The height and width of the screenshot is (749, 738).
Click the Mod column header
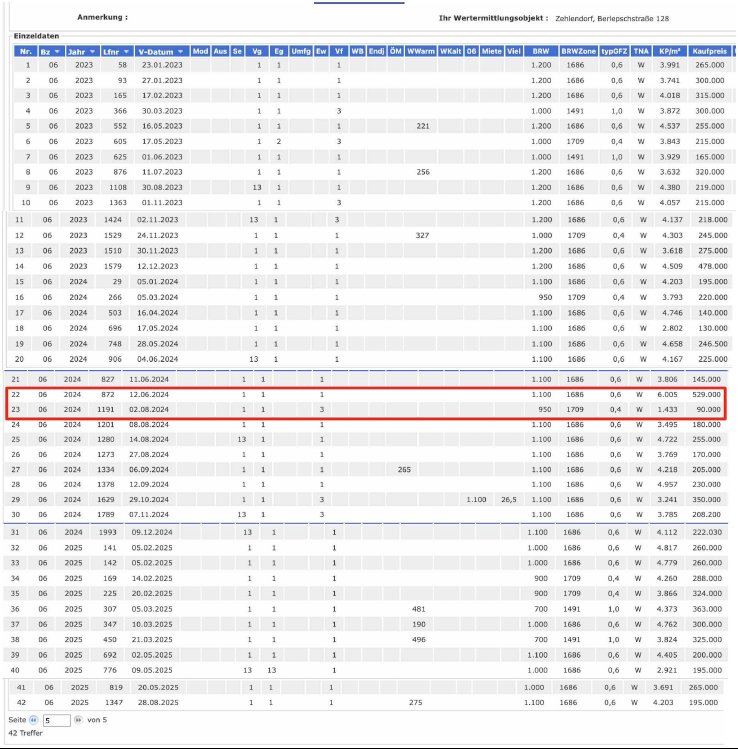[200, 51]
